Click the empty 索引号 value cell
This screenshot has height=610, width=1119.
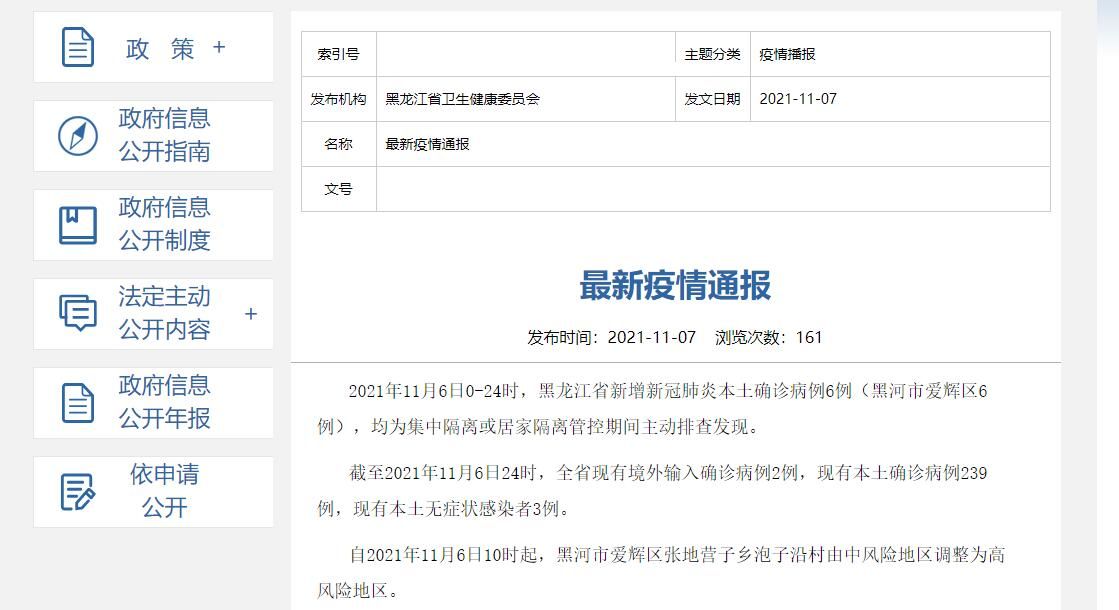click(525, 54)
